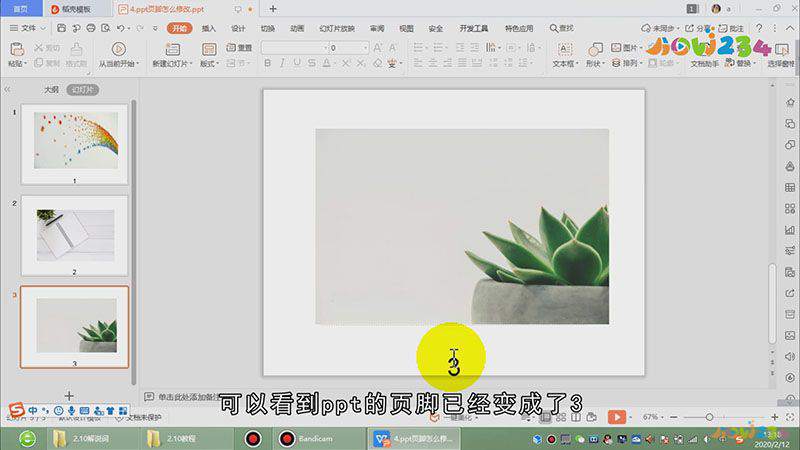Click the orange Play slideshow button
This screenshot has width=800, height=450.
pyautogui.click(x=617, y=417)
